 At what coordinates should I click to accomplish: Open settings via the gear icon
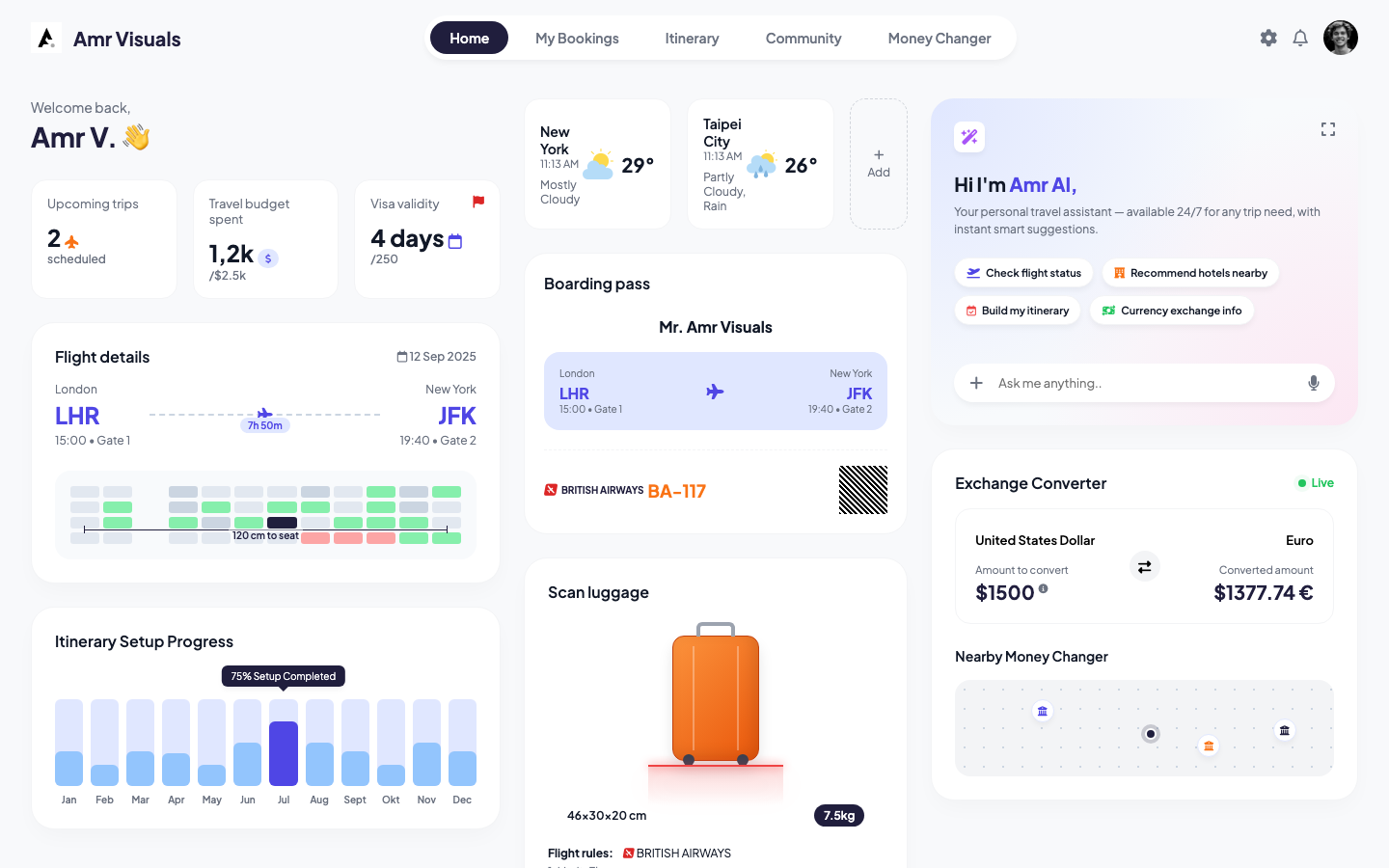point(1268,38)
